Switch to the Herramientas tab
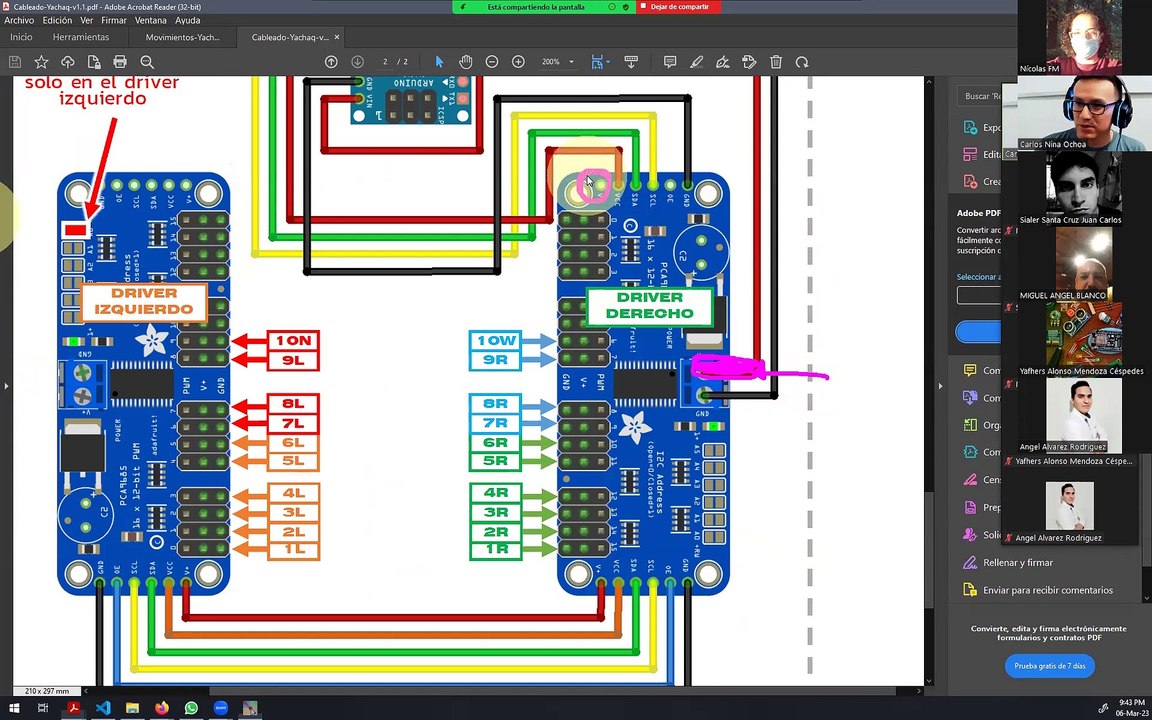1152x720 pixels. [81, 37]
